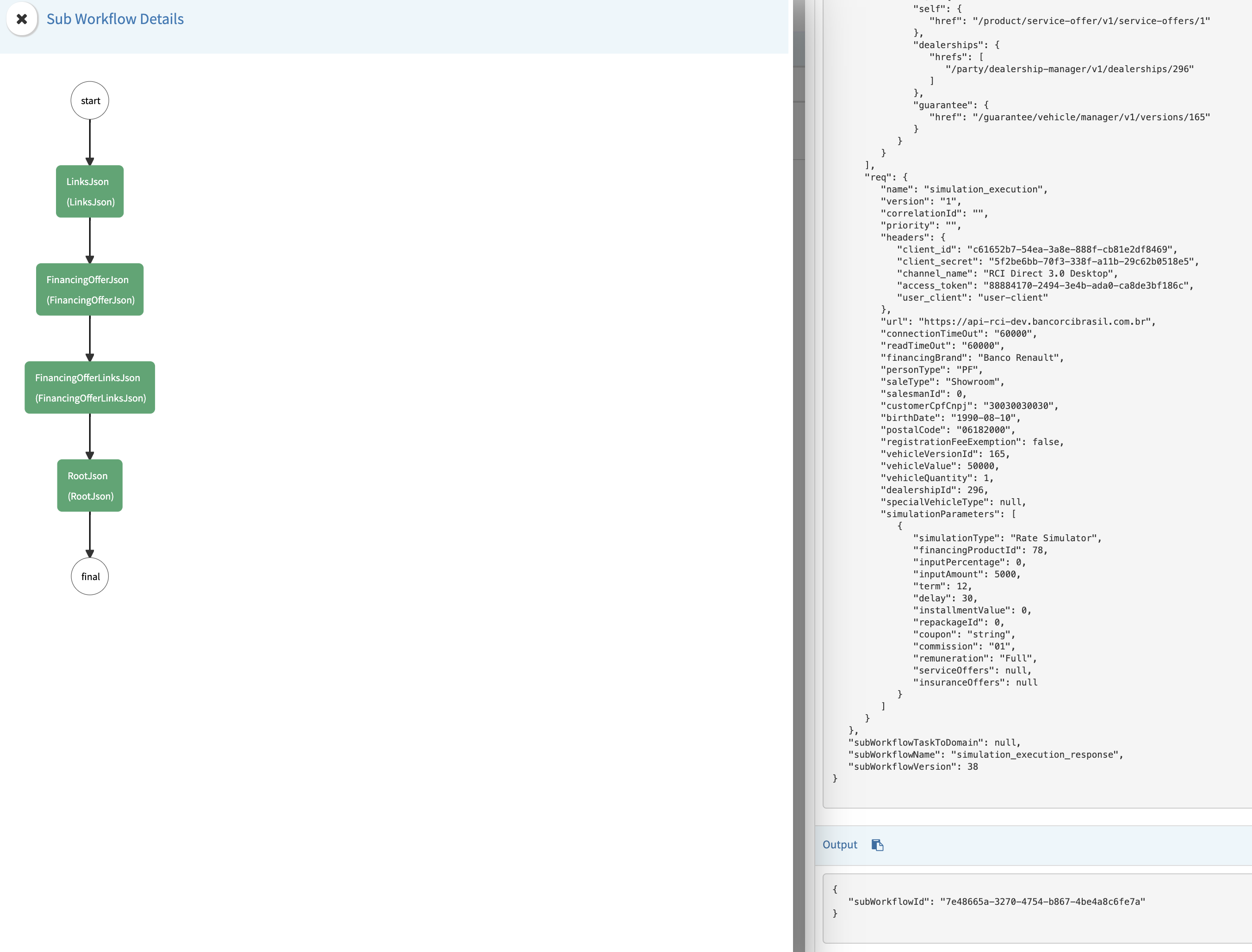1252x952 pixels.
Task: Click the api-rci-dev url value
Action: click(x=1035, y=322)
